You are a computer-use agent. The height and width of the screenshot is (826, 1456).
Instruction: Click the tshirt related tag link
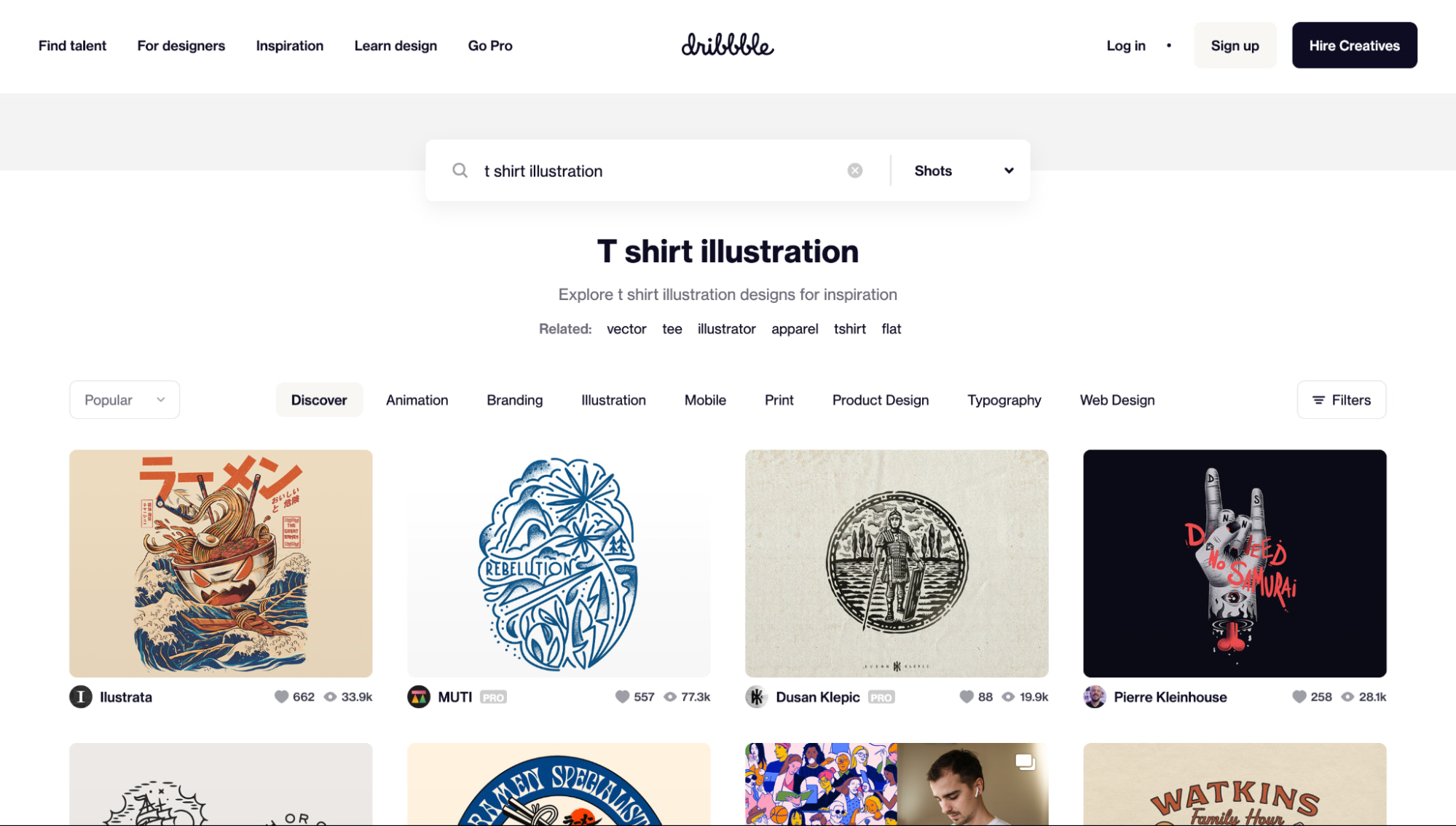click(x=850, y=328)
